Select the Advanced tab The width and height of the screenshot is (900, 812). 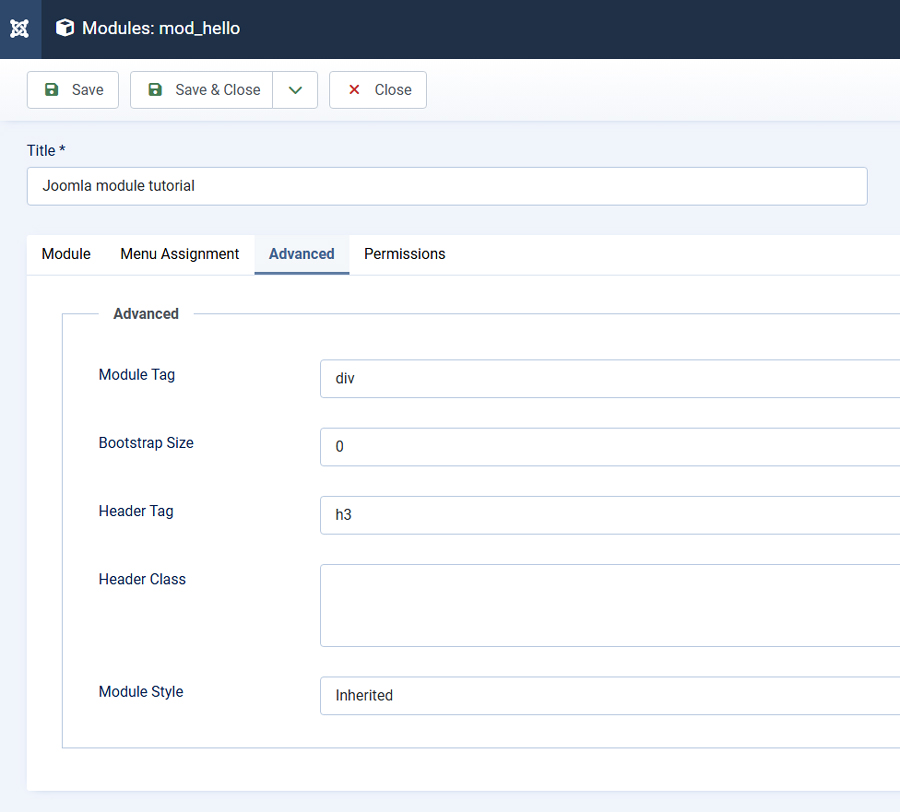click(x=301, y=254)
